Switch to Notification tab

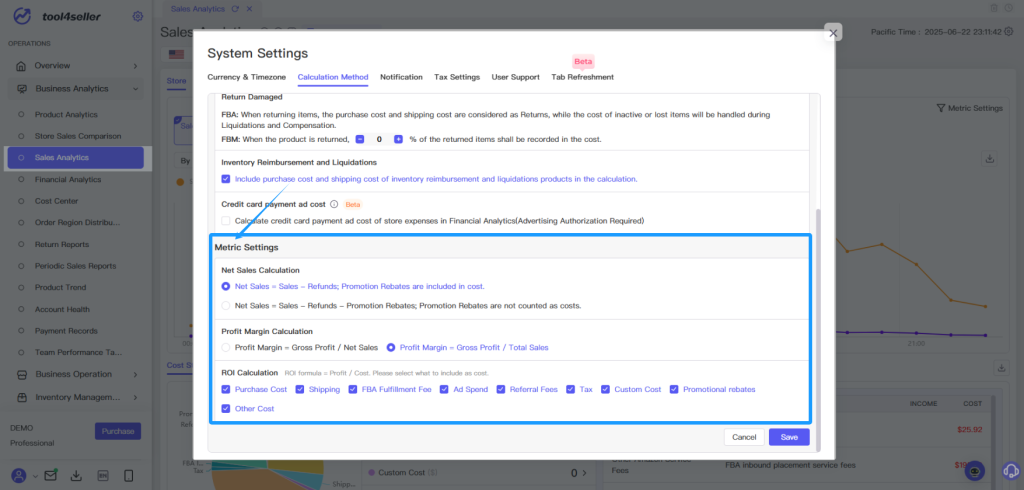pyautogui.click(x=401, y=77)
